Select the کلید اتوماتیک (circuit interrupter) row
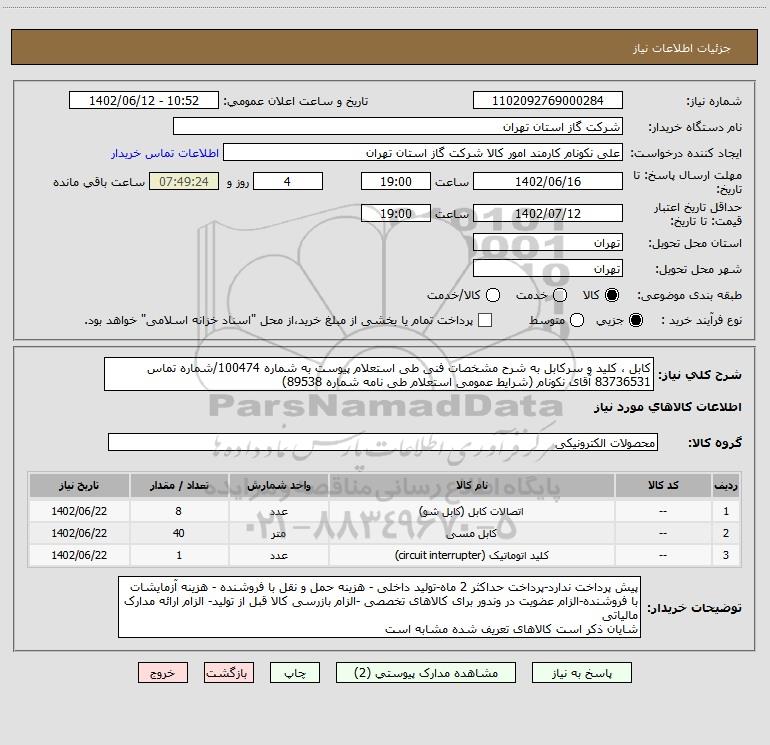The image size is (770, 745). pos(385,555)
